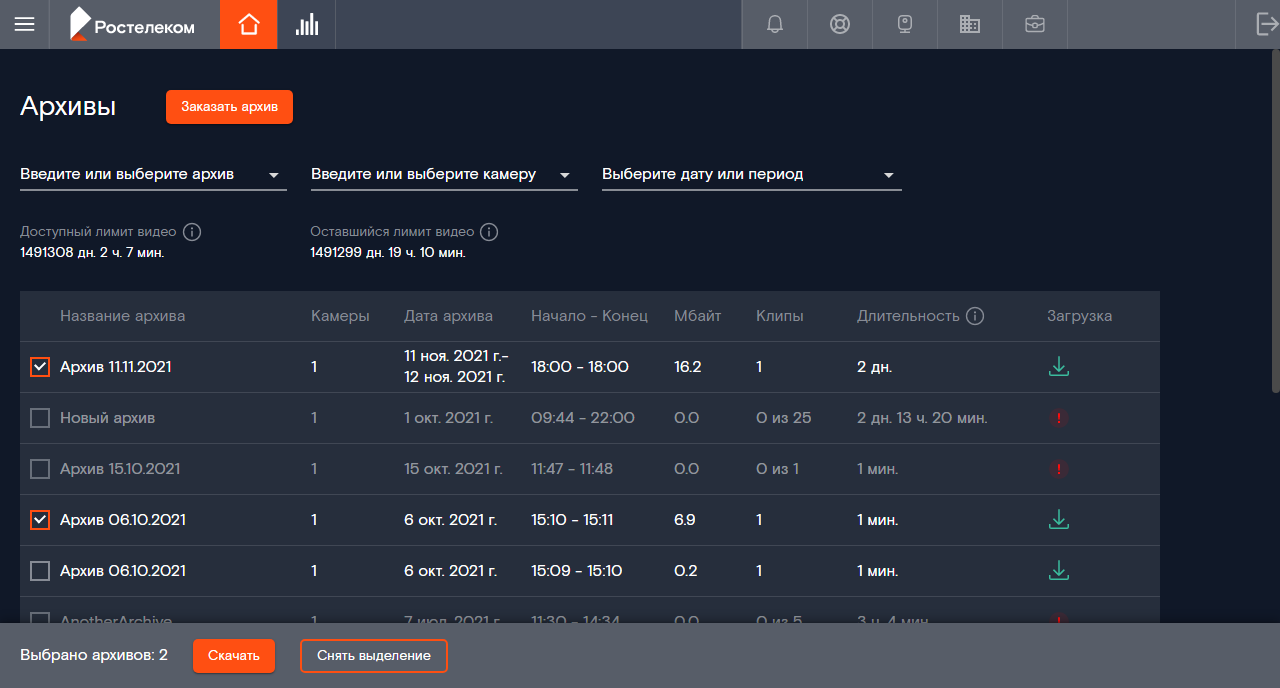The image size is (1280, 688).
Task: Click the Название архива column header
Action: 122,316
